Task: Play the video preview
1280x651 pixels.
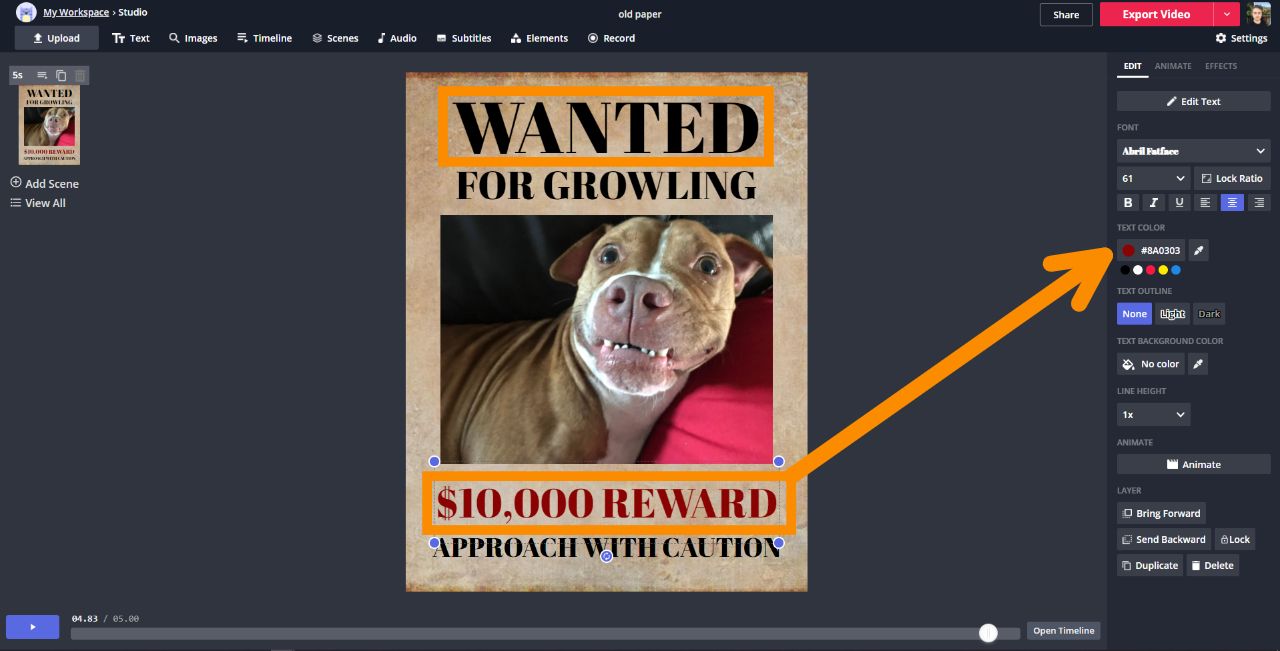Action: click(x=32, y=627)
